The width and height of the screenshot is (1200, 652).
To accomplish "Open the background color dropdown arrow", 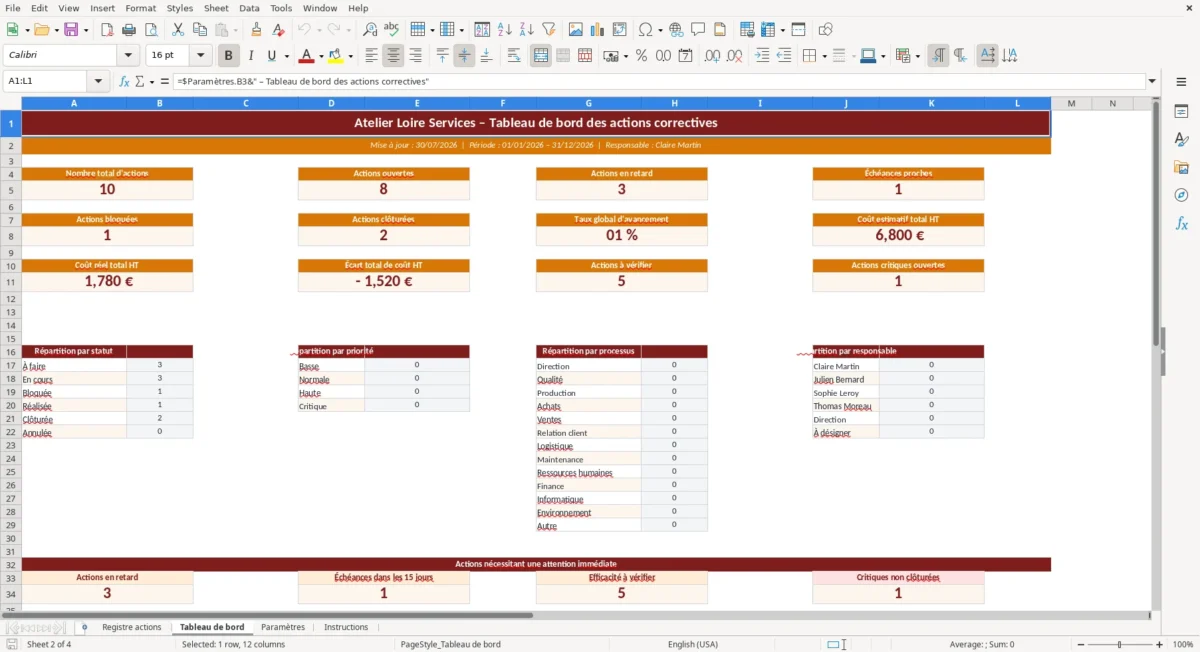I will [350, 56].
